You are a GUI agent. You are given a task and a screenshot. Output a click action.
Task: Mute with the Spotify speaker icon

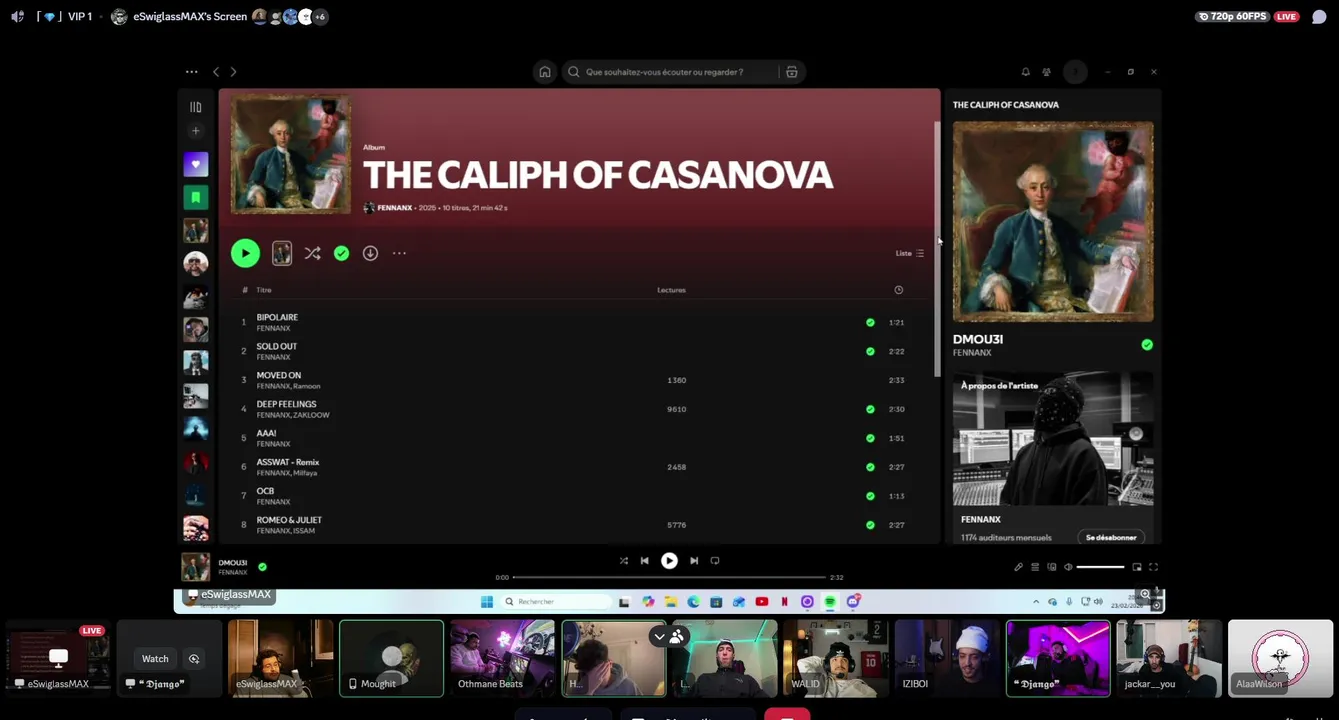pos(1068,567)
